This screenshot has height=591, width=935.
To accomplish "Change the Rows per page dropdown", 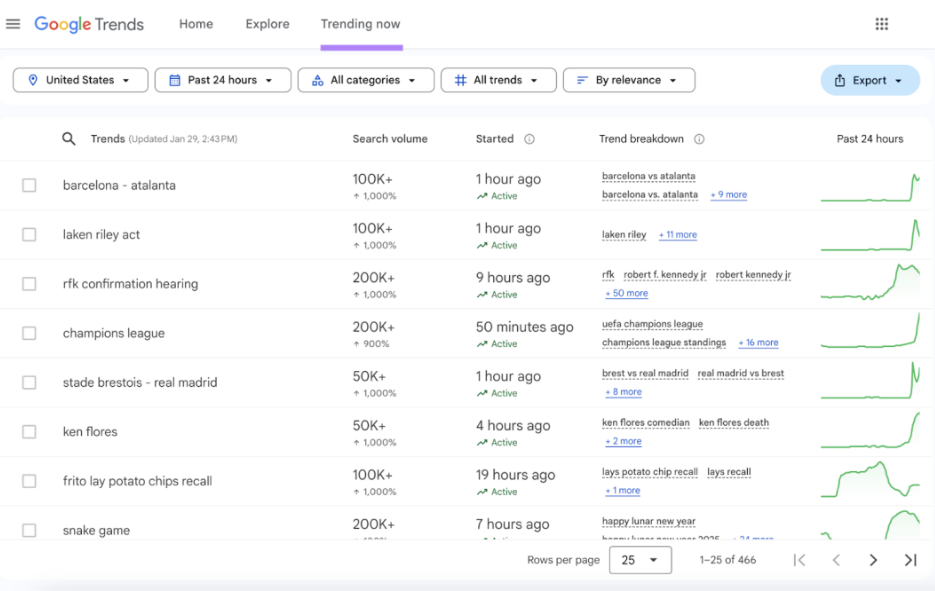I will pos(640,560).
